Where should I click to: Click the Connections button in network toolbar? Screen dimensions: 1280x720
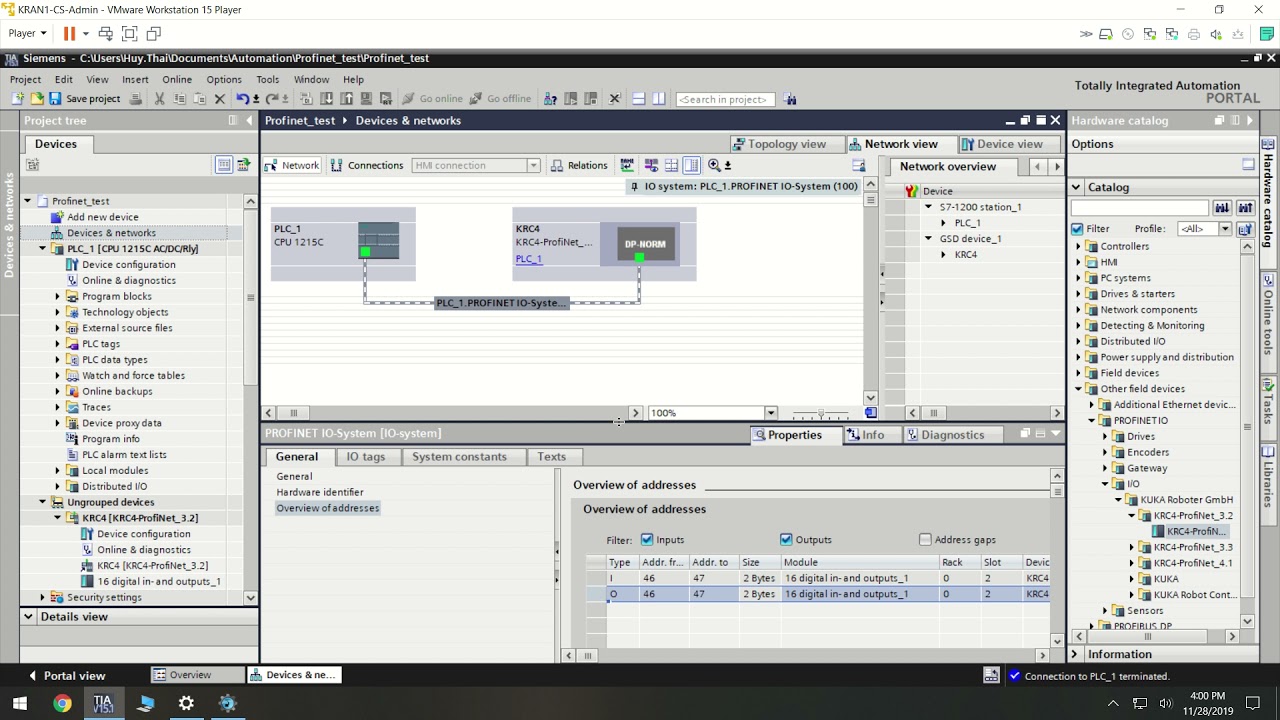tap(367, 166)
